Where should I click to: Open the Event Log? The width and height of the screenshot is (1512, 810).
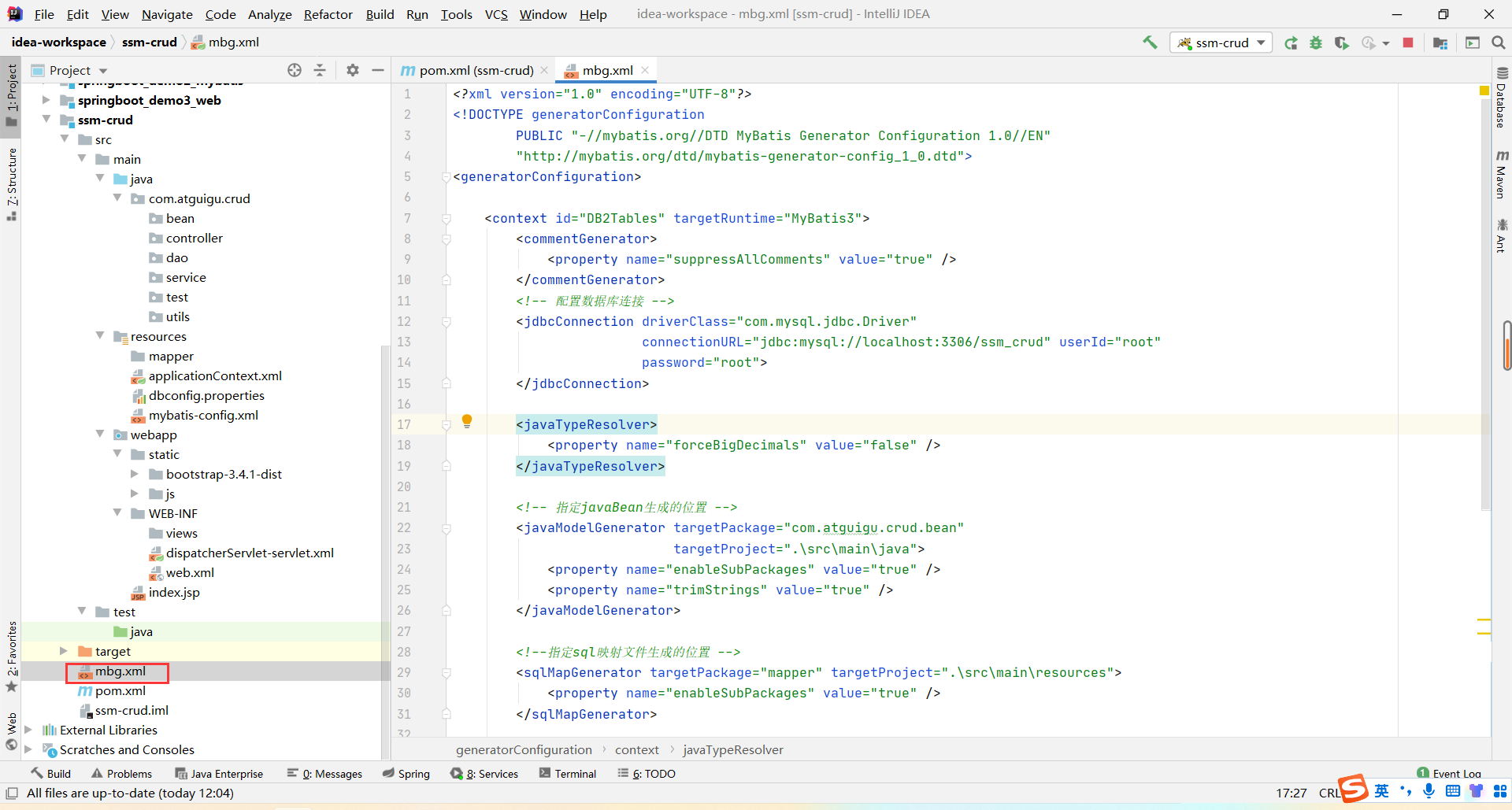(x=1449, y=773)
